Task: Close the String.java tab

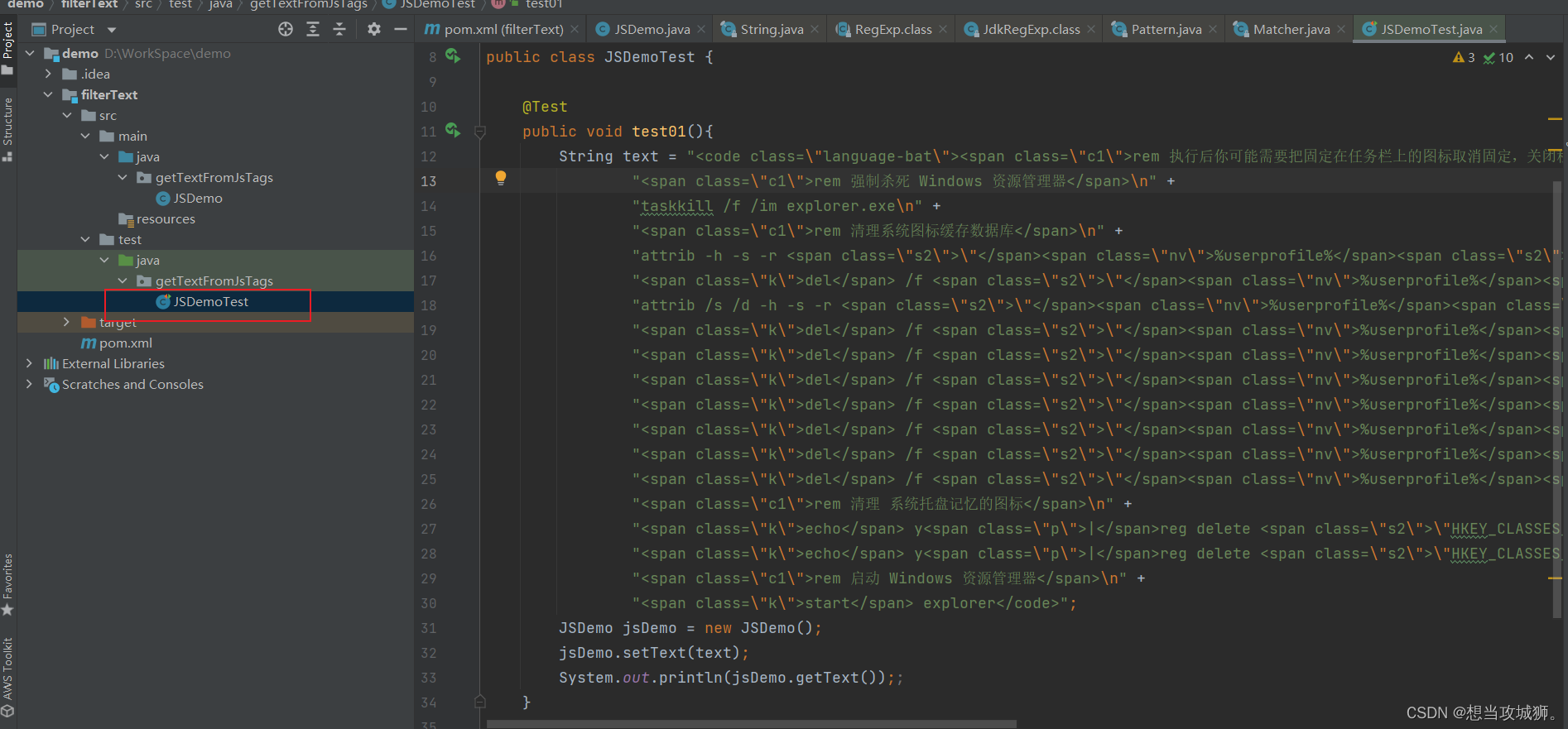Action: [x=815, y=29]
